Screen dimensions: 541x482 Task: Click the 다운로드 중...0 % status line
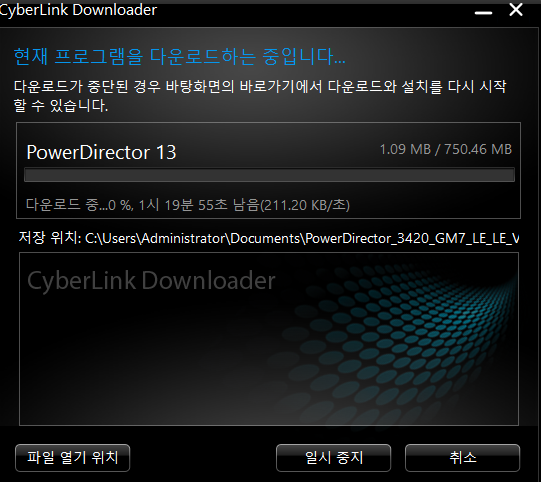click(188, 205)
